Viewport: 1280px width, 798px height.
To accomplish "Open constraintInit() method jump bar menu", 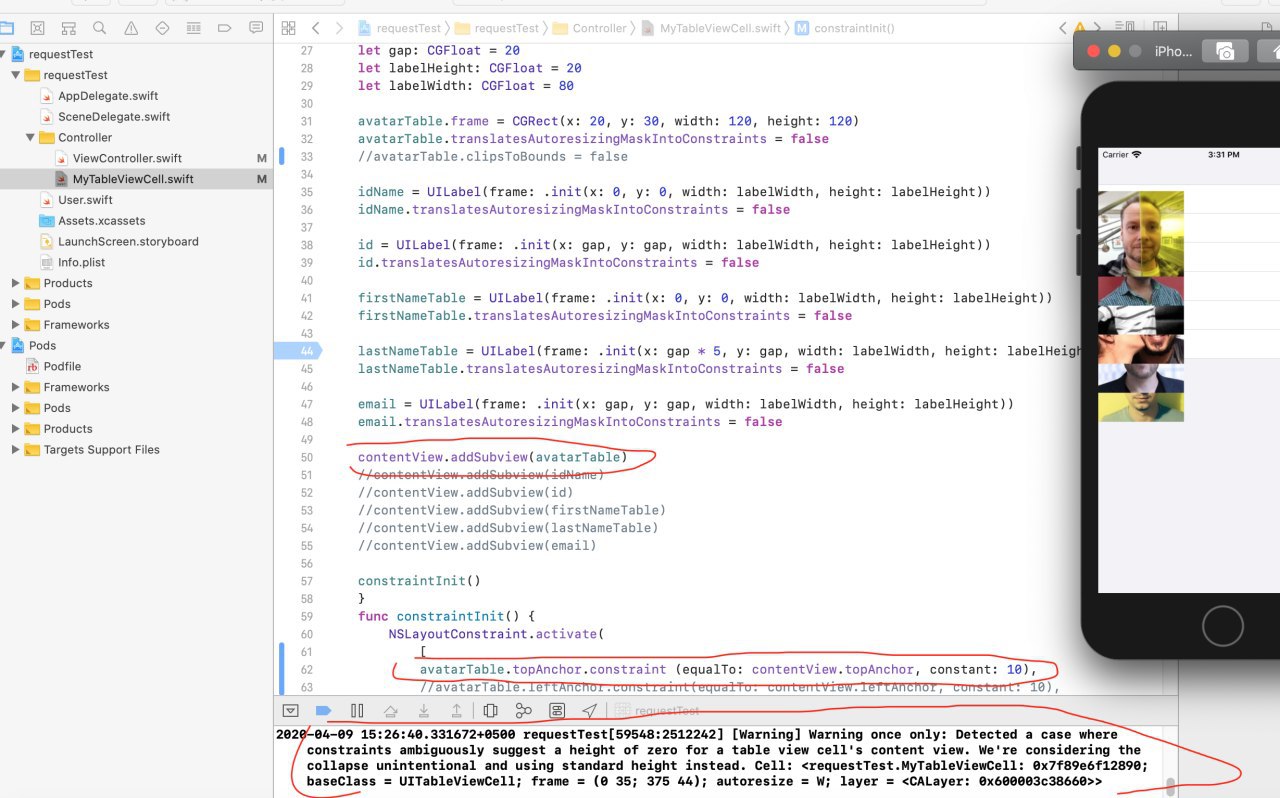I will click(845, 28).
